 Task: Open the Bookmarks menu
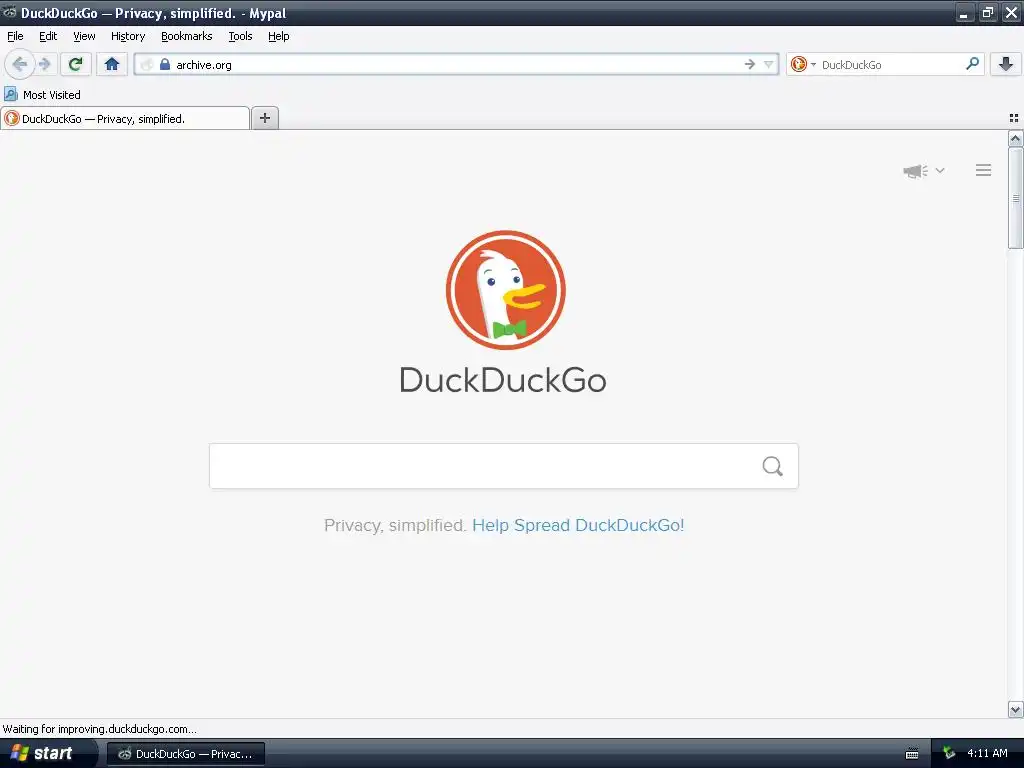coord(187,36)
